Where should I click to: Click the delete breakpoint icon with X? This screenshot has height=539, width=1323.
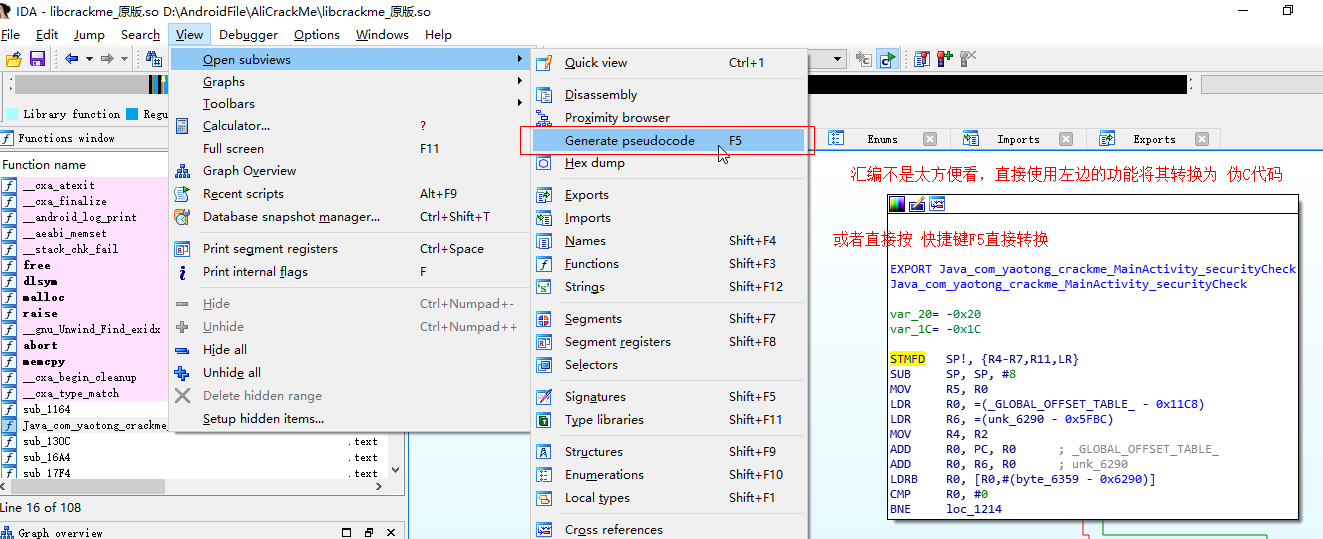tap(967, 59)
